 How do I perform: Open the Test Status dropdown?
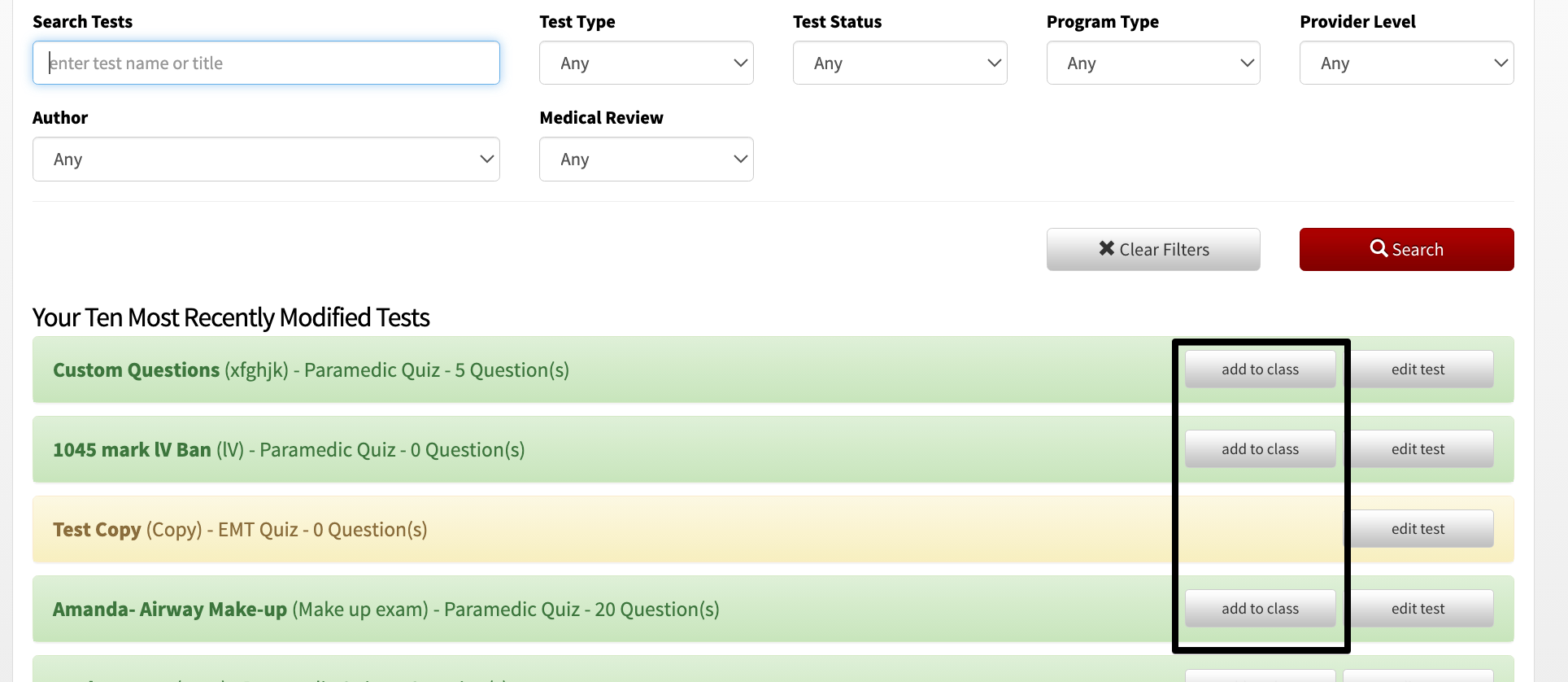[x=900, y=63]
